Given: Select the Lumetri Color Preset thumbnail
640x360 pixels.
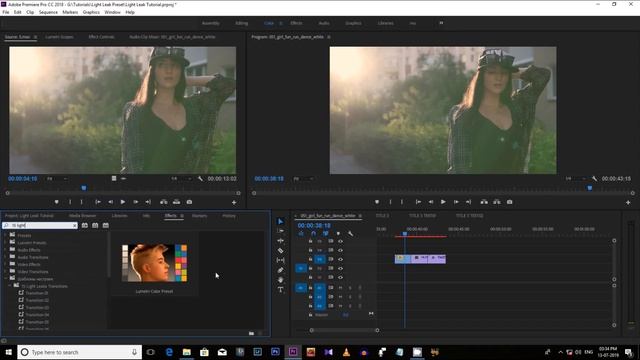Looking at the screenshot, I should pyautogui.click(x=154, y=263).
